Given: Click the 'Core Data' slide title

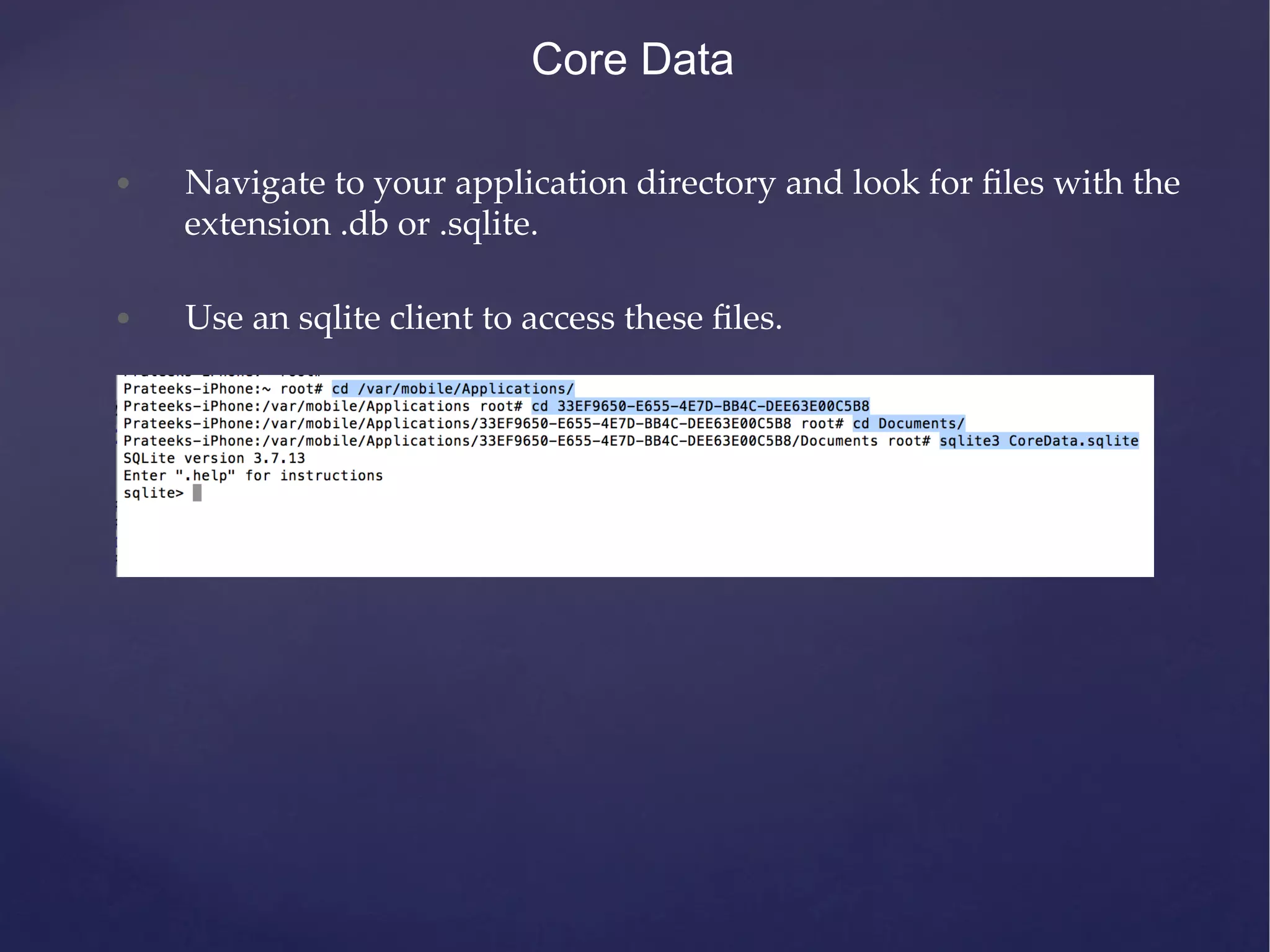Looking at the screenshot, I should pos(633,59).
